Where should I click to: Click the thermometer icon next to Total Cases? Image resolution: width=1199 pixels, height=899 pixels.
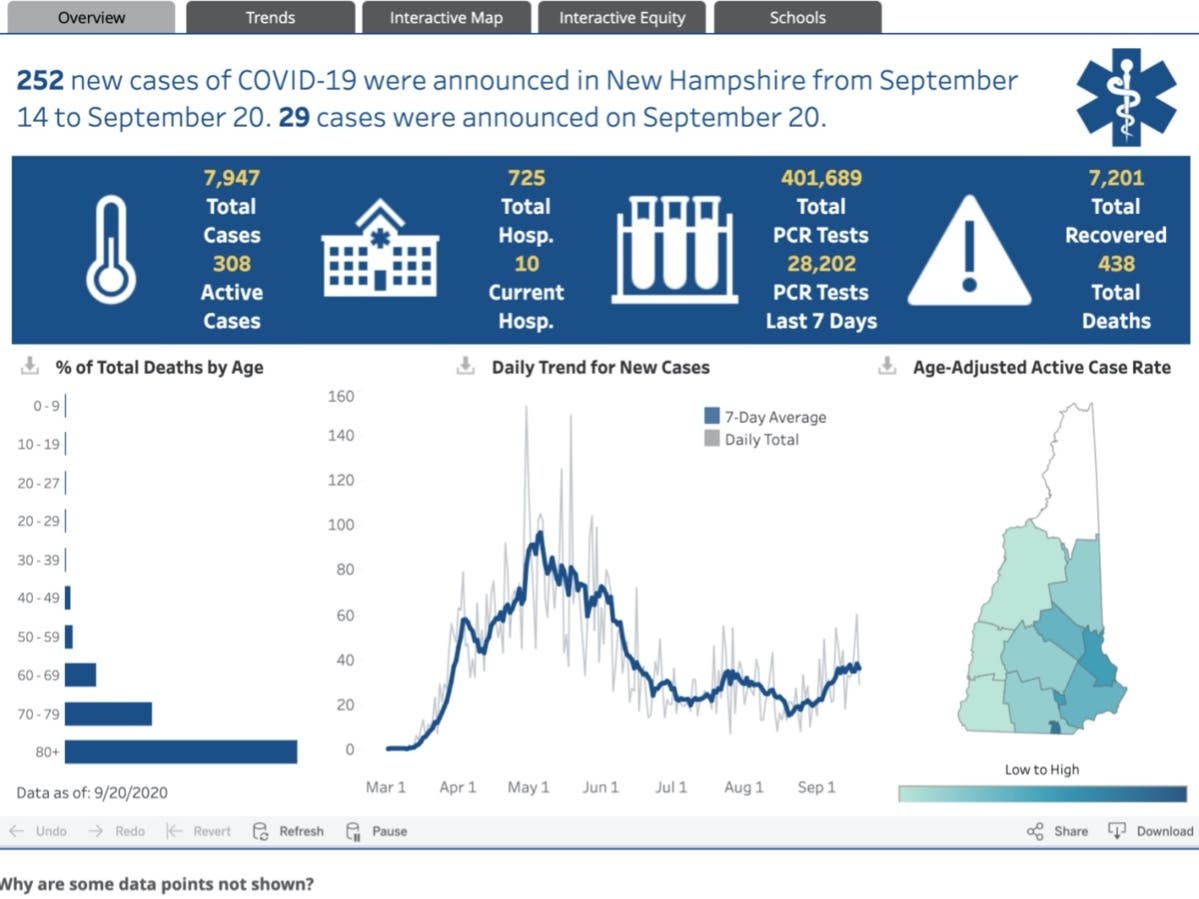tap(111, 249)
